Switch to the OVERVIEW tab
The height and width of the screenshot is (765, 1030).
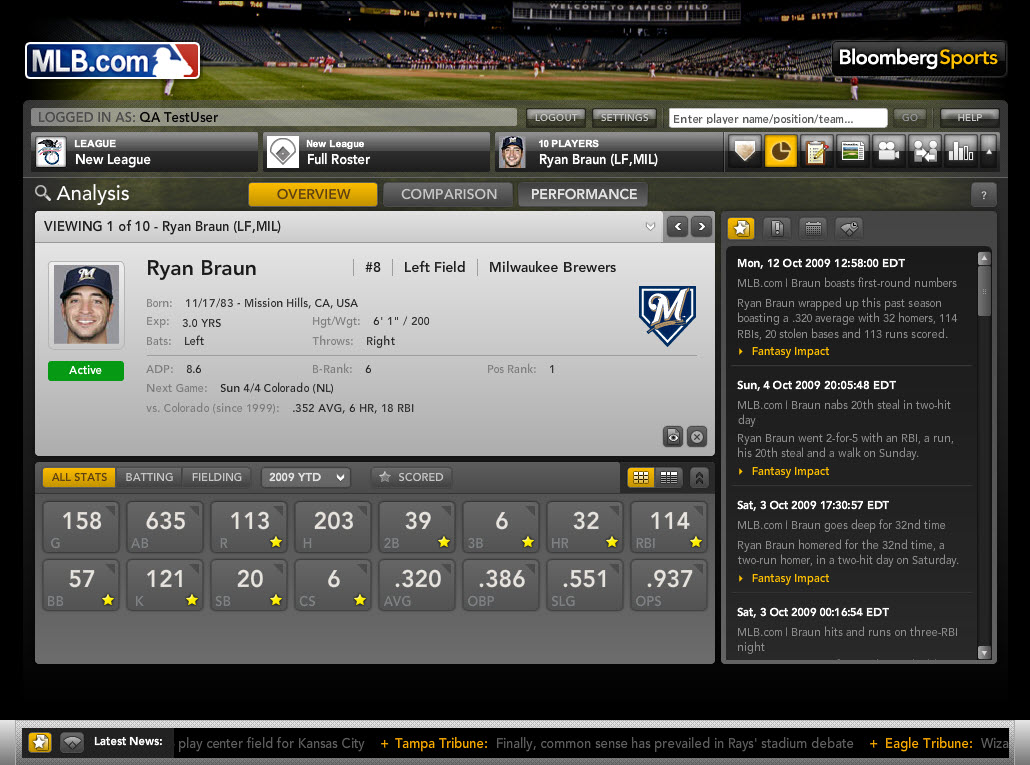click(x=313, y=194)
